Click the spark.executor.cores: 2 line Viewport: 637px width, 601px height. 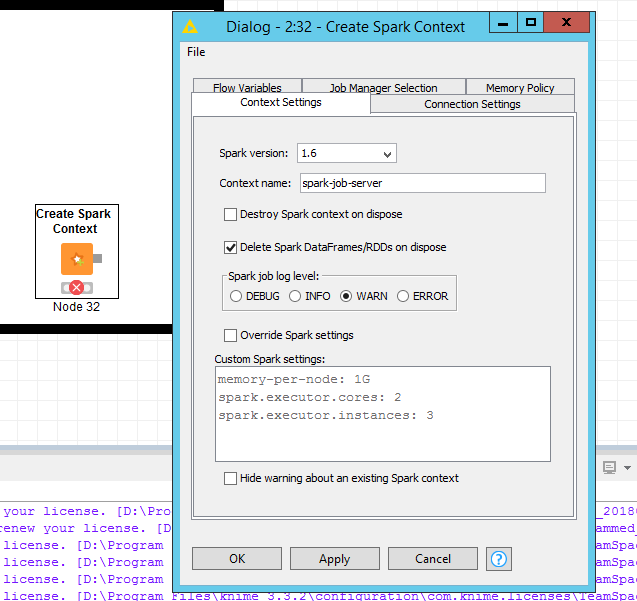pyautogui.click(x=310, y=397)
